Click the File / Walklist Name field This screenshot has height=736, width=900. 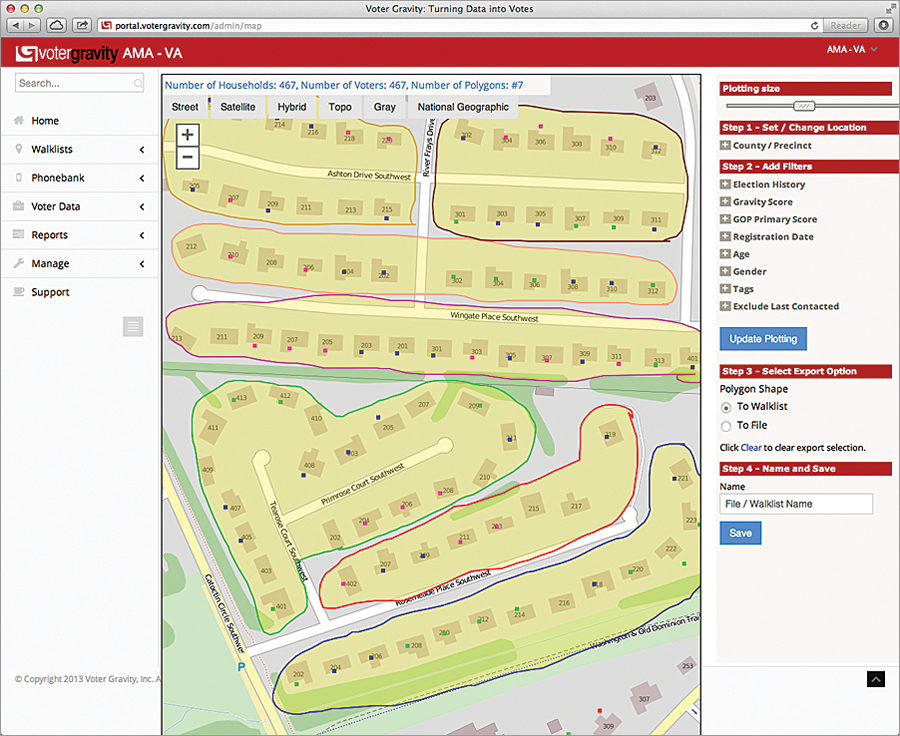click(796, 503)
